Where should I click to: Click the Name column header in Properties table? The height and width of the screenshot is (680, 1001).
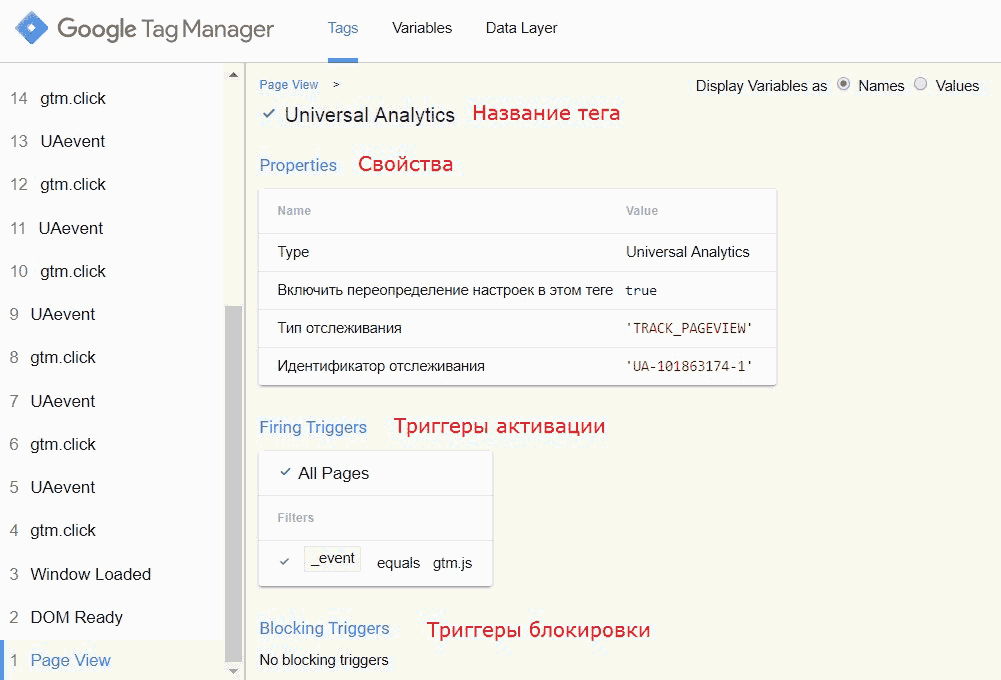(x=294, y=211)
